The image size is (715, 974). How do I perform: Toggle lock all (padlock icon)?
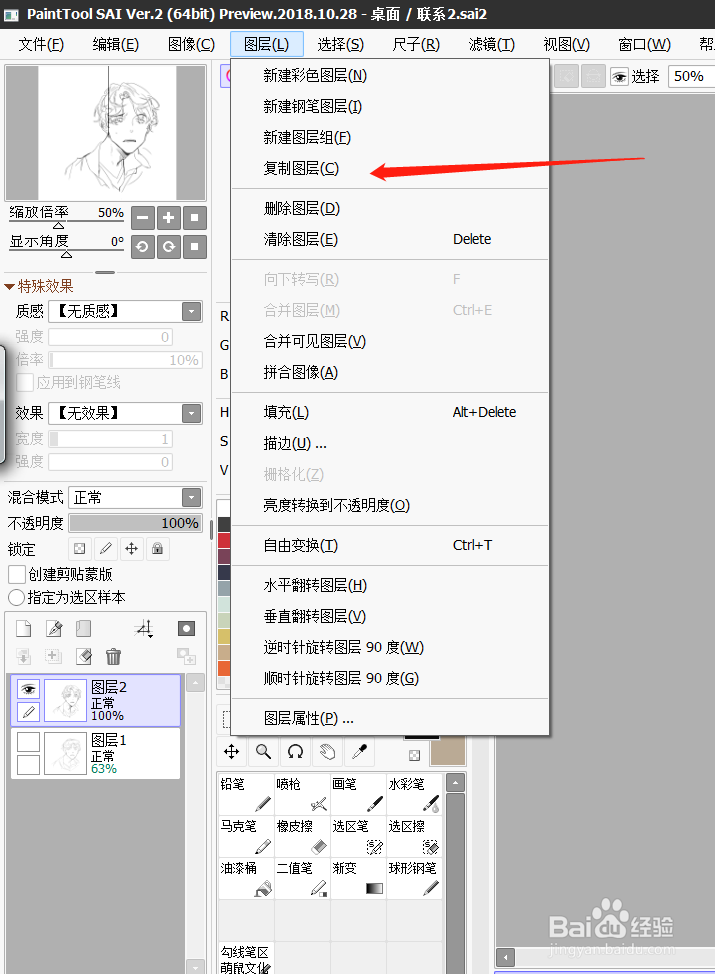158,548
